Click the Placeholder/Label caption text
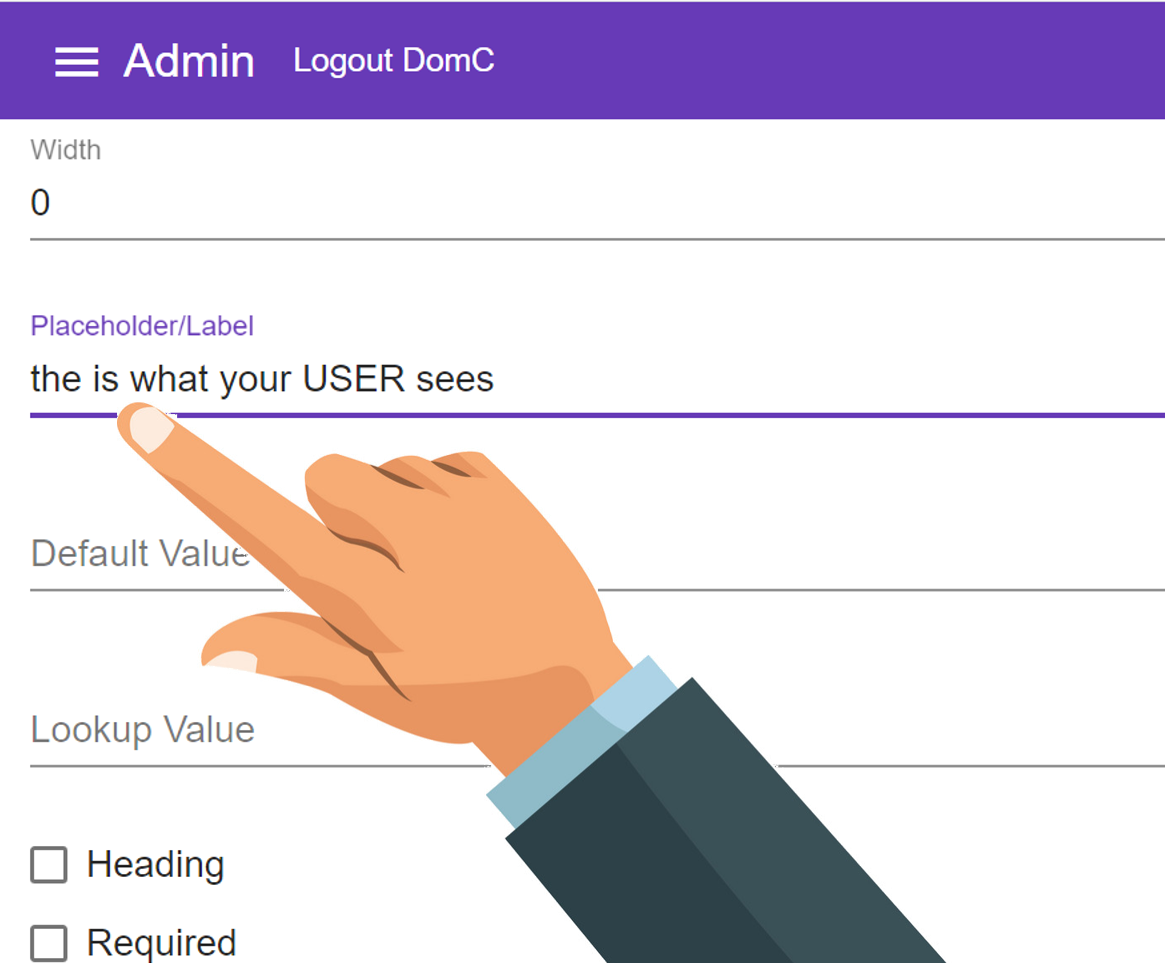Screen dimensions: 1165x963 (x=142, y=326)
